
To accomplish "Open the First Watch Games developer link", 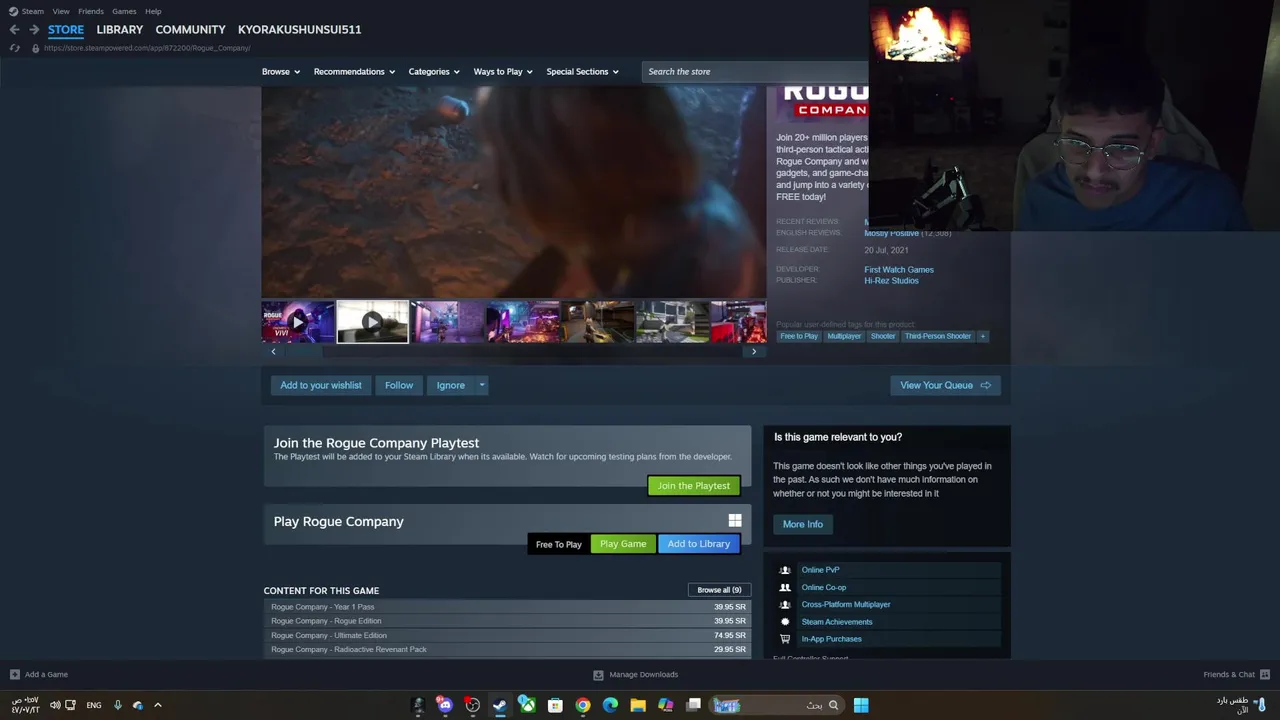I will tap(899, 270).
